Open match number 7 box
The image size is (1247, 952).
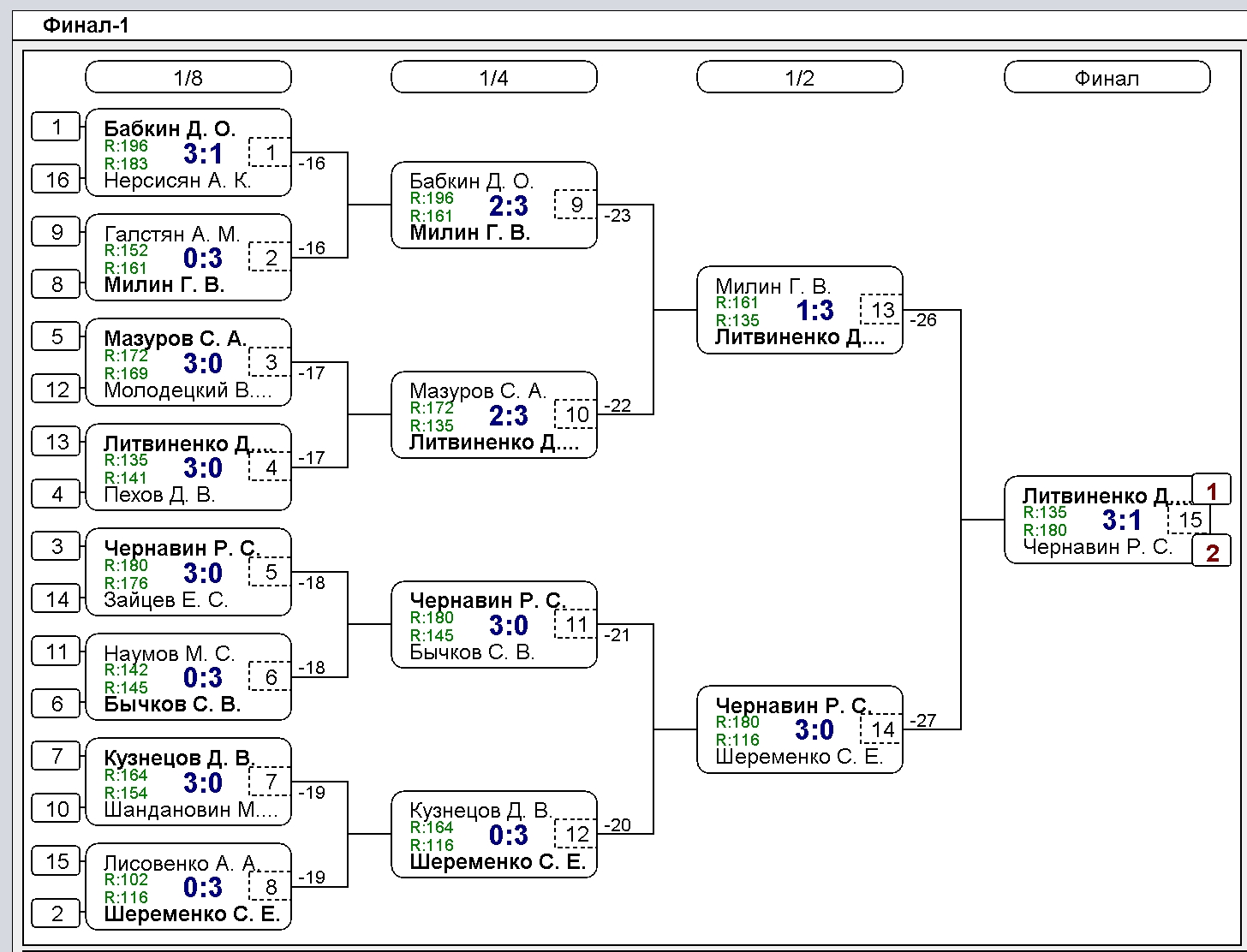pyautogui.click(x=271, y=782)
